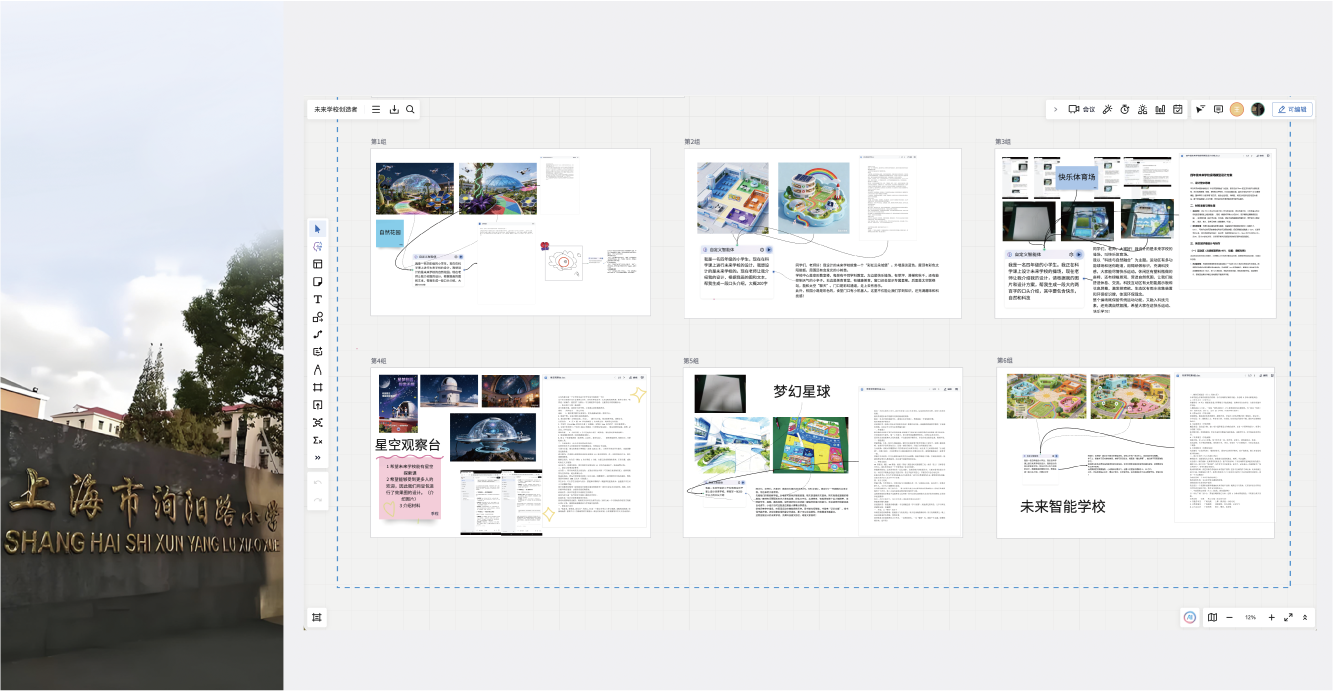Select the upload file tool
Screen dimensions: 1333x691
point(318,405)
